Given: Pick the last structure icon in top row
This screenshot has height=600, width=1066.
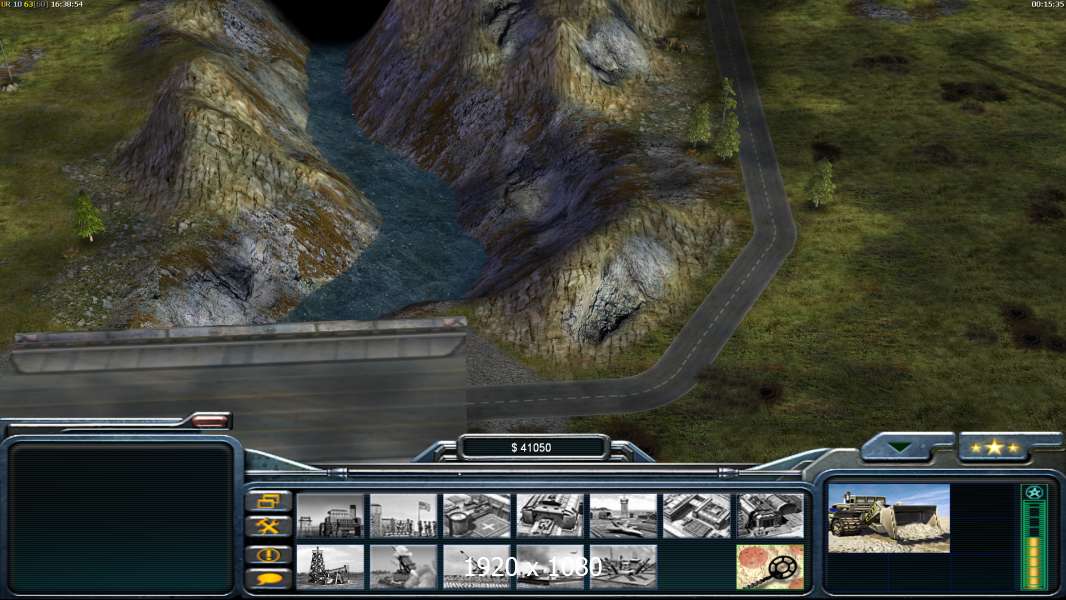Looking at the screenshot, I should click(x=770, y=515).
